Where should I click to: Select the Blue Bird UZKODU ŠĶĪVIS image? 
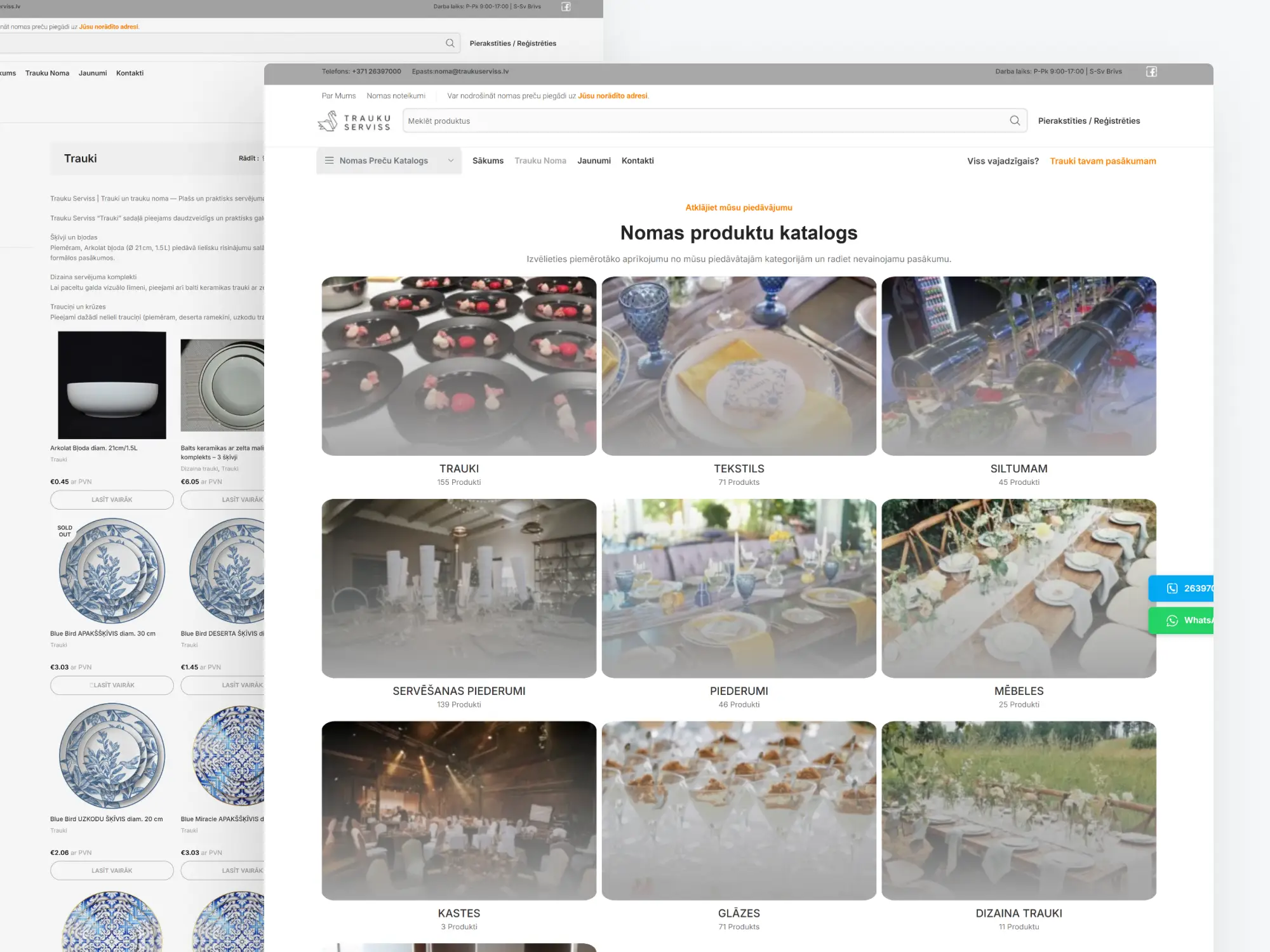112,755
